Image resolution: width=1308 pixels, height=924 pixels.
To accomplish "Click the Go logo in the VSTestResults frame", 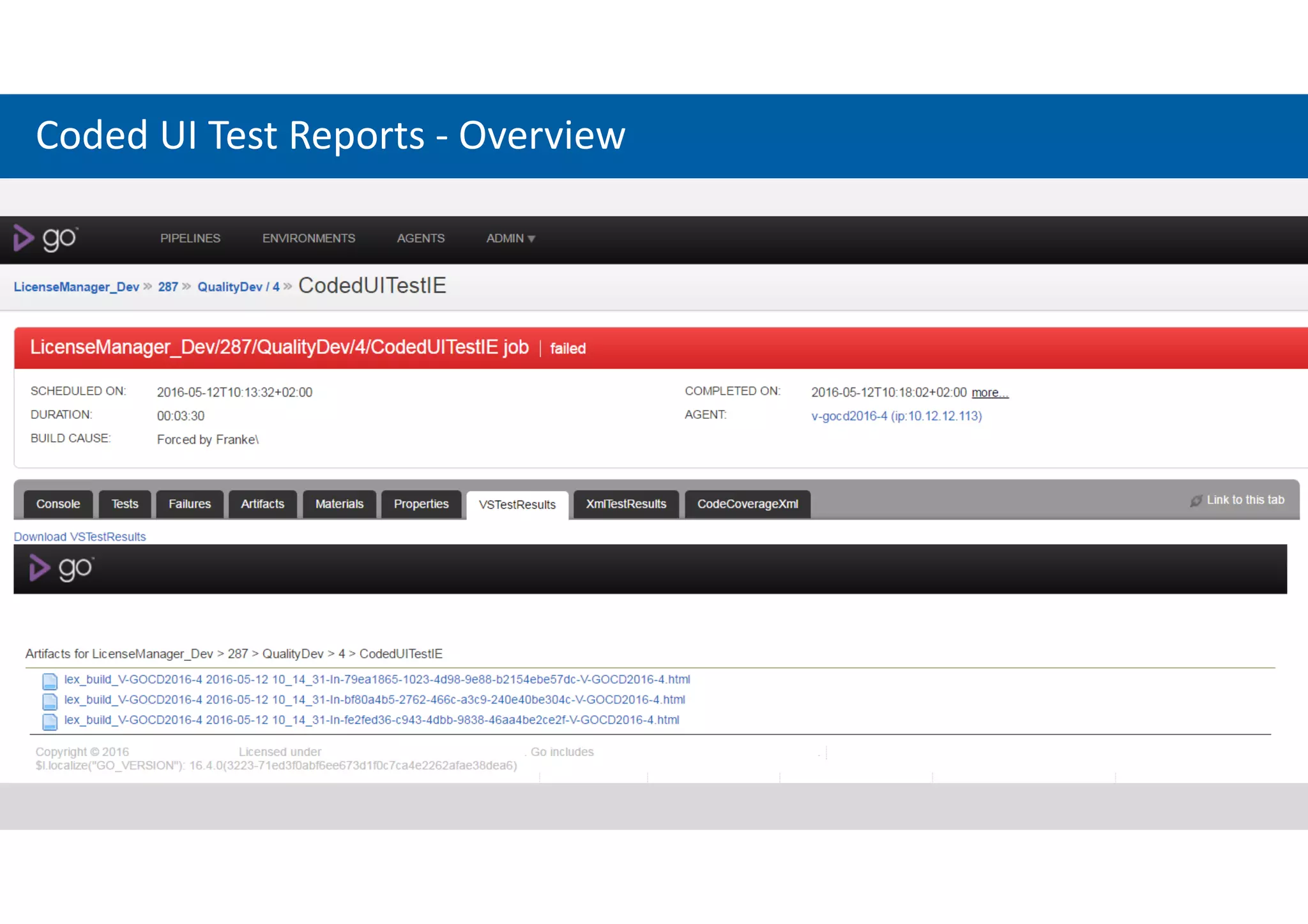I will (61, 568).
